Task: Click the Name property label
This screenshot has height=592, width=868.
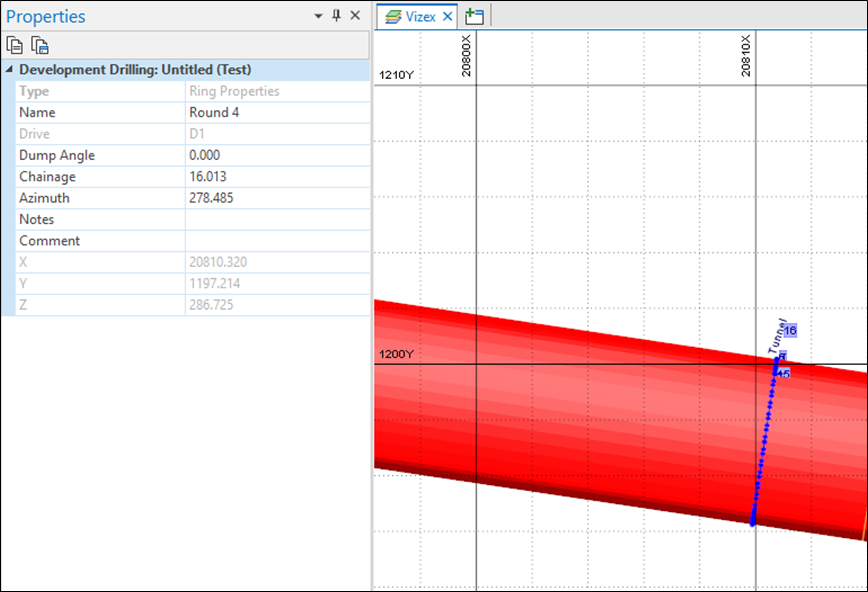Action: [37, 112]
